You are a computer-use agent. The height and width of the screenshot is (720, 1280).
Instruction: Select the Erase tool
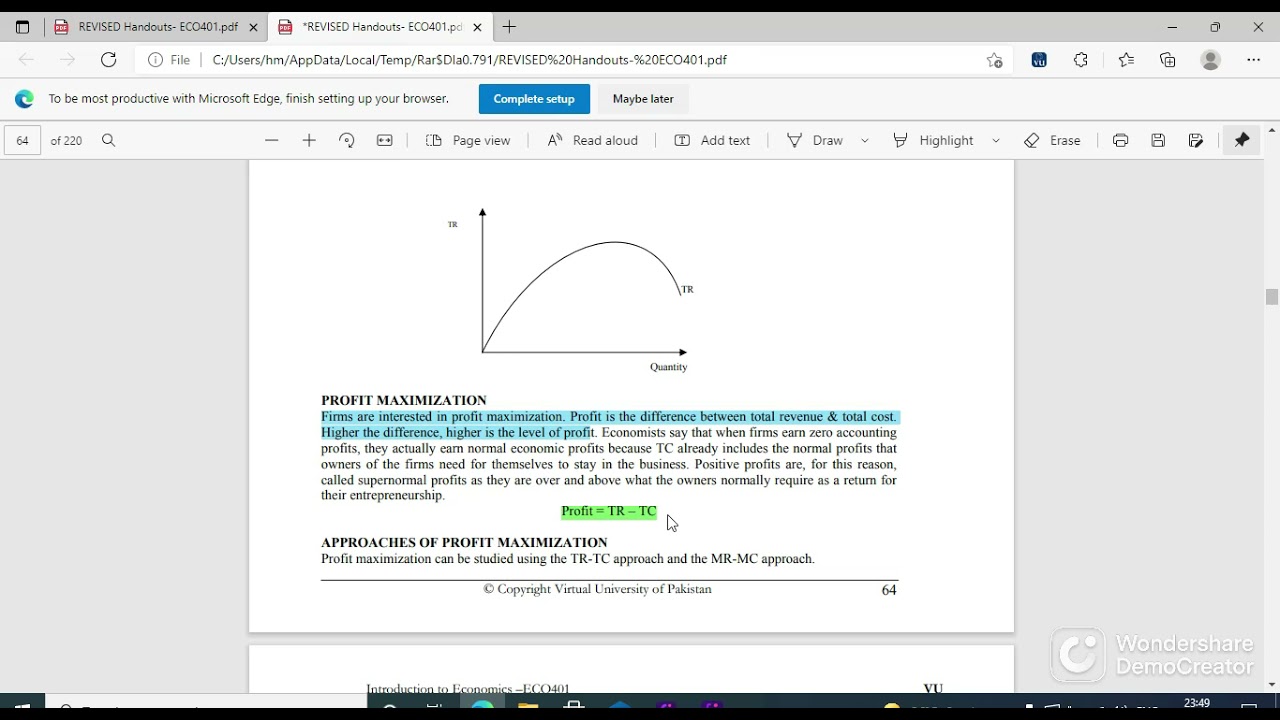click(1052, 141)
